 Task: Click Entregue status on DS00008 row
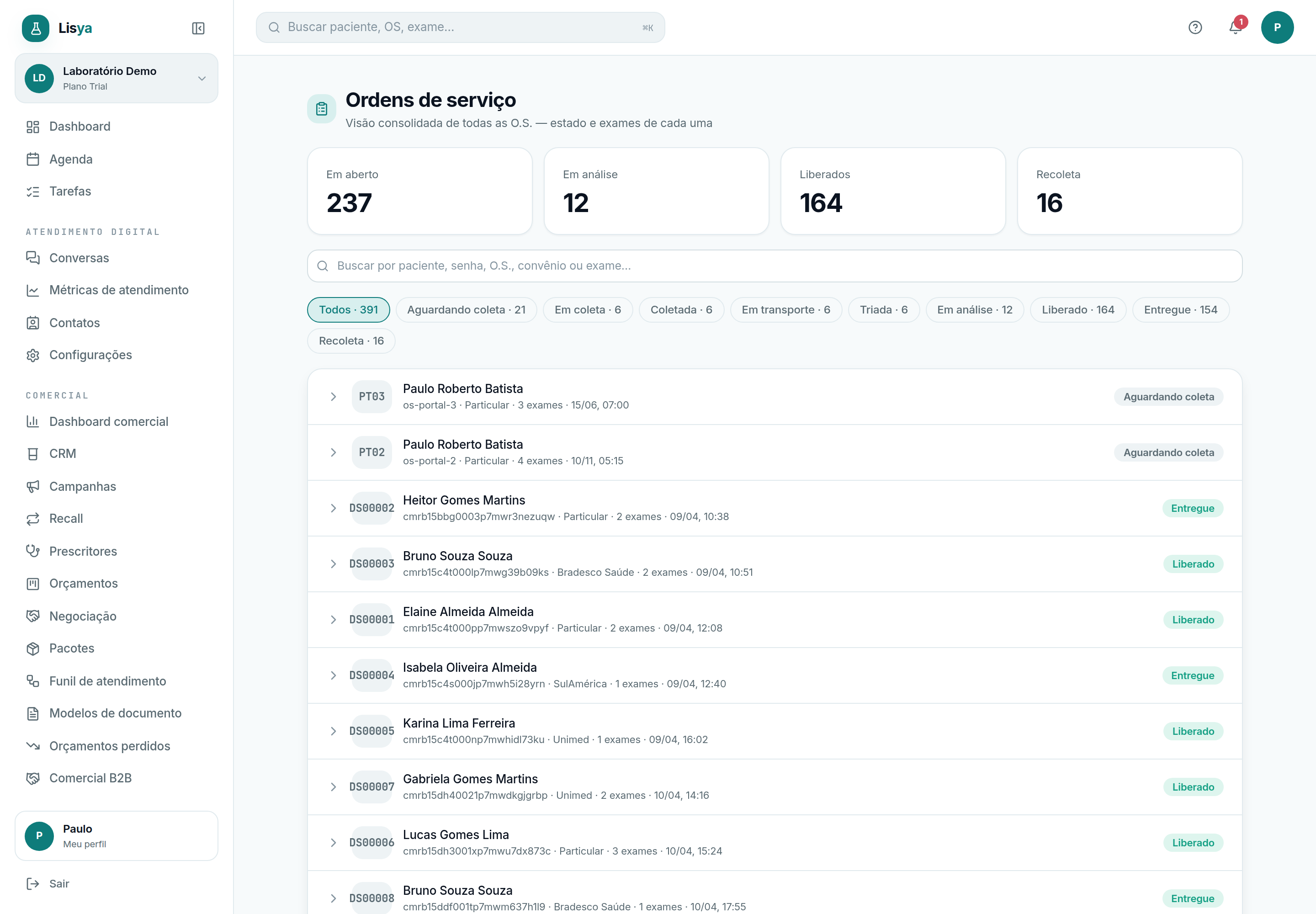[x=1192, y=898]
